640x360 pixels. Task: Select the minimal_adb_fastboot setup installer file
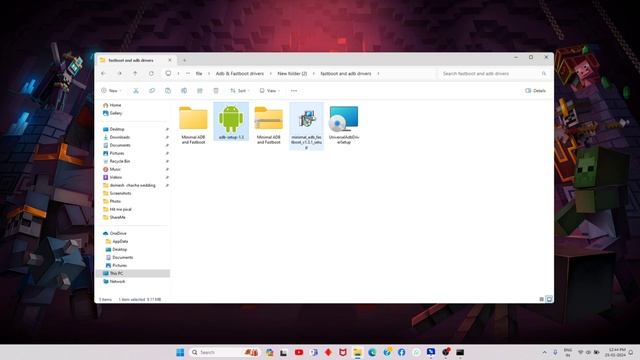pyautogui.click(x=307, y=126)
